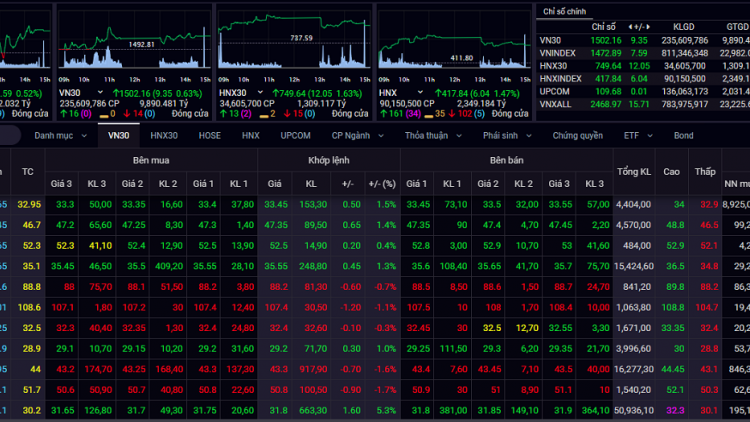Select the Chỉ số chính panel tab
The image size is (750, 422).
(x=562, y=11)
